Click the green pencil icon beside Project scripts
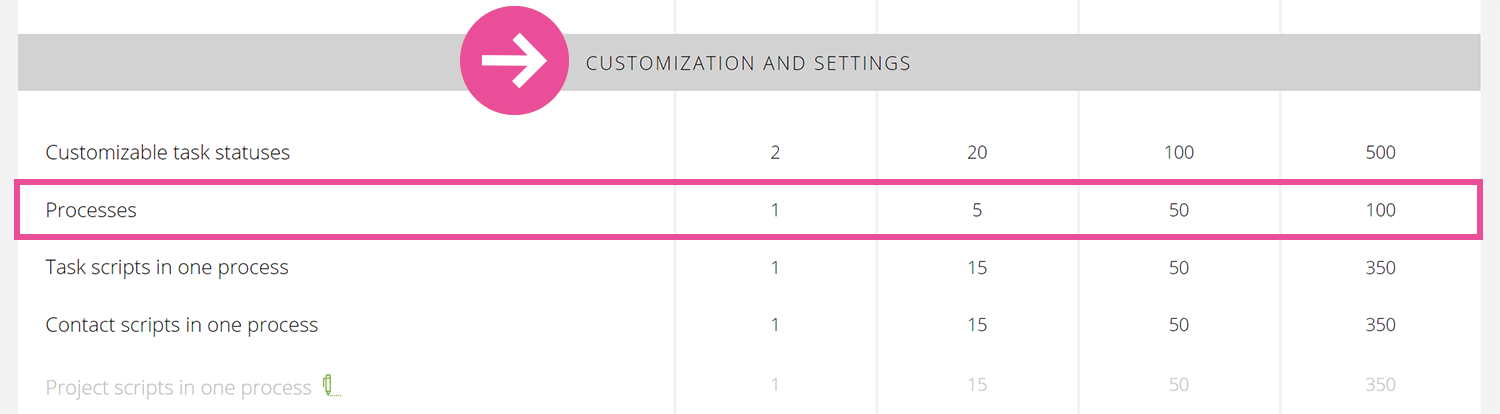The height and width of the screenshot is (414, 1500). click(331, 386)
